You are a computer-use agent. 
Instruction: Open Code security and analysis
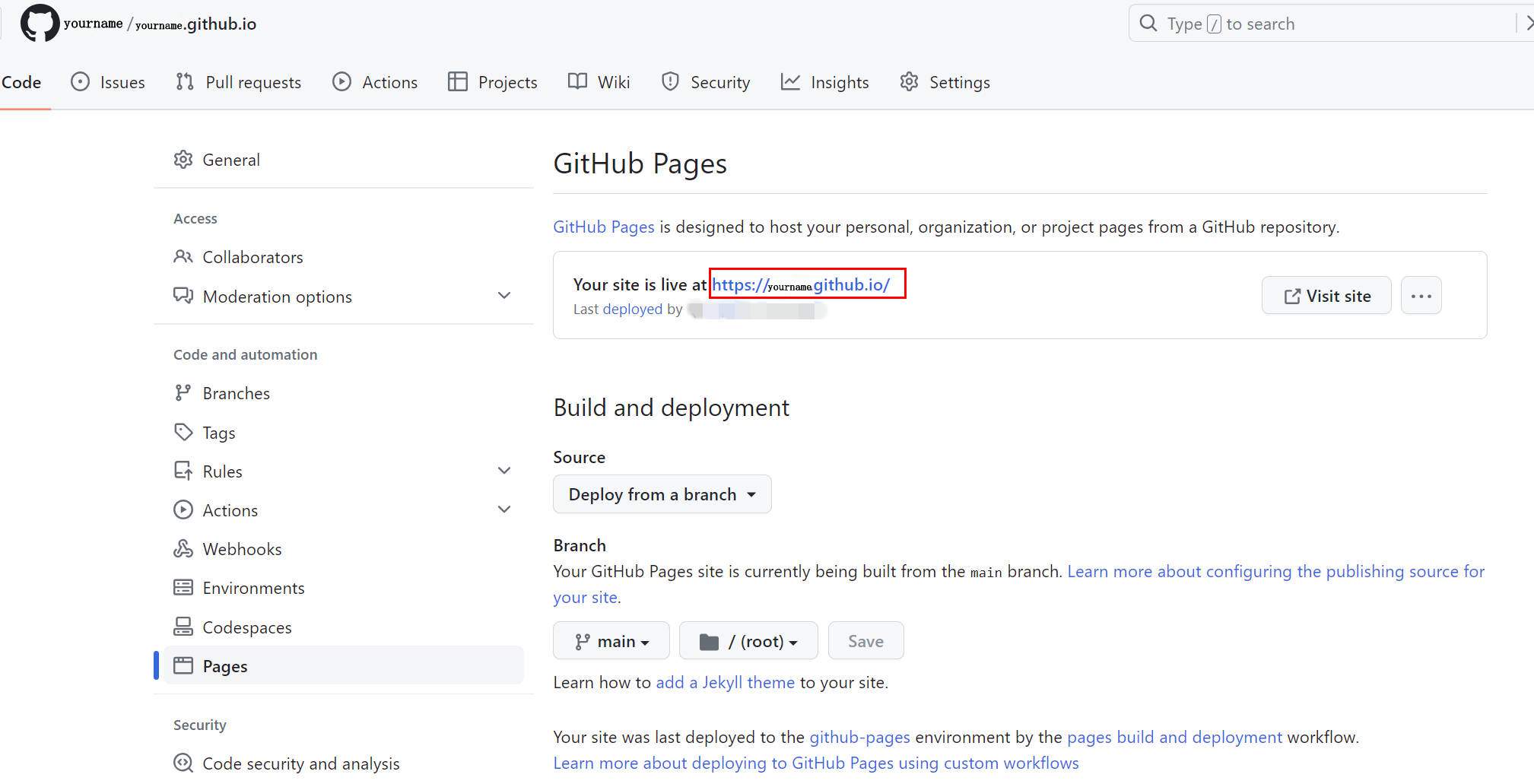pyautogui.click(x=344, y=763)
